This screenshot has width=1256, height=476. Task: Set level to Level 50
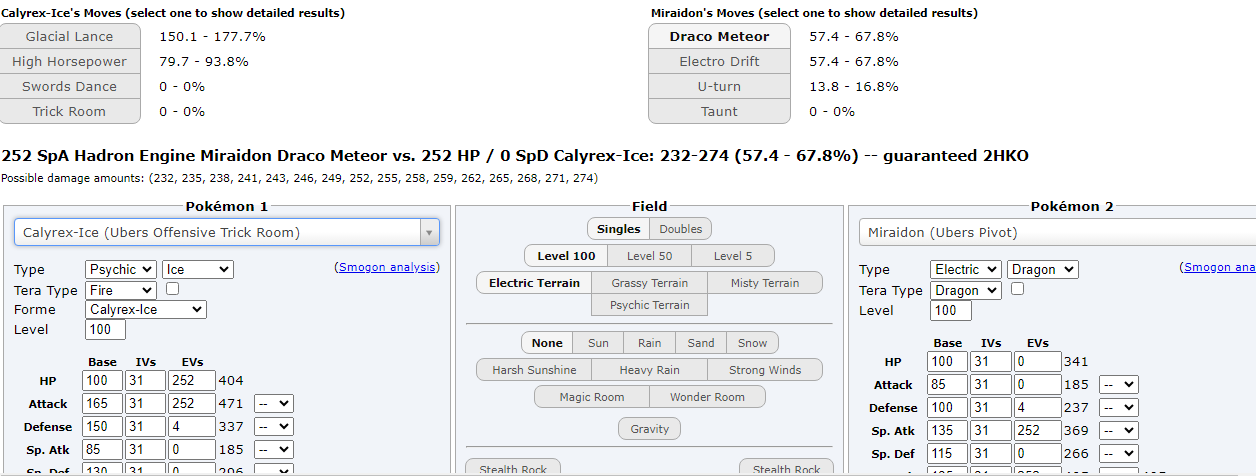pos(649,256)
